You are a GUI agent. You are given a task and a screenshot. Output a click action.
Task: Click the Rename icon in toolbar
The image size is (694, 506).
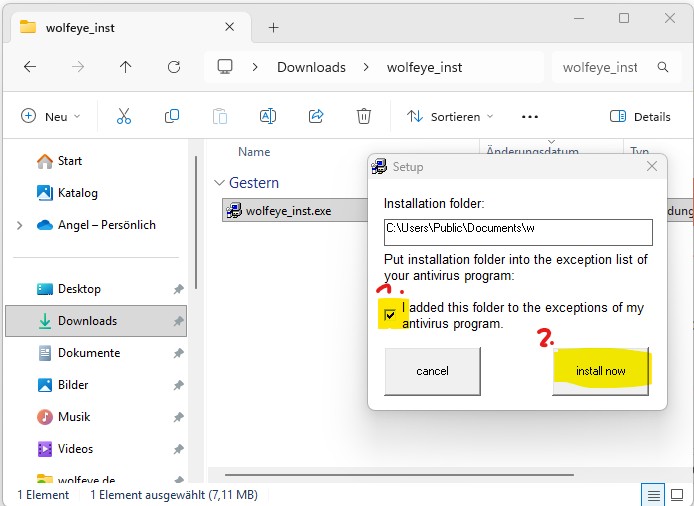pos(268,117)
